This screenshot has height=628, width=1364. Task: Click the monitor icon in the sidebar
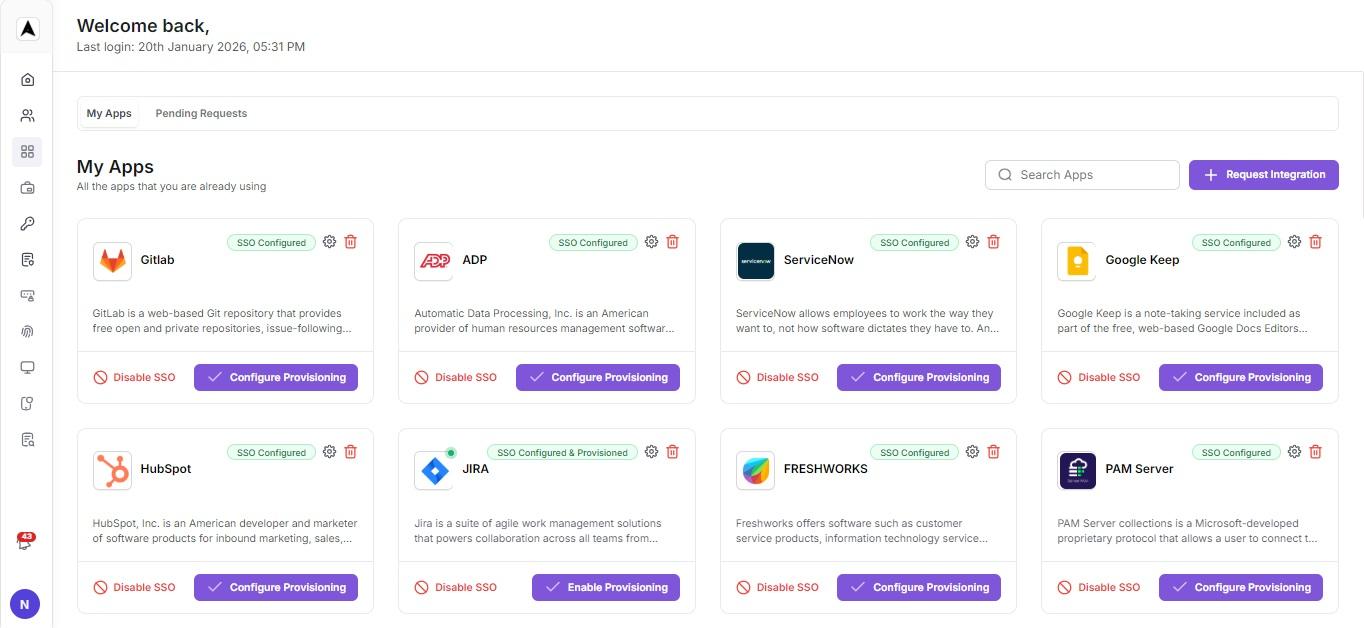(27, 367)
